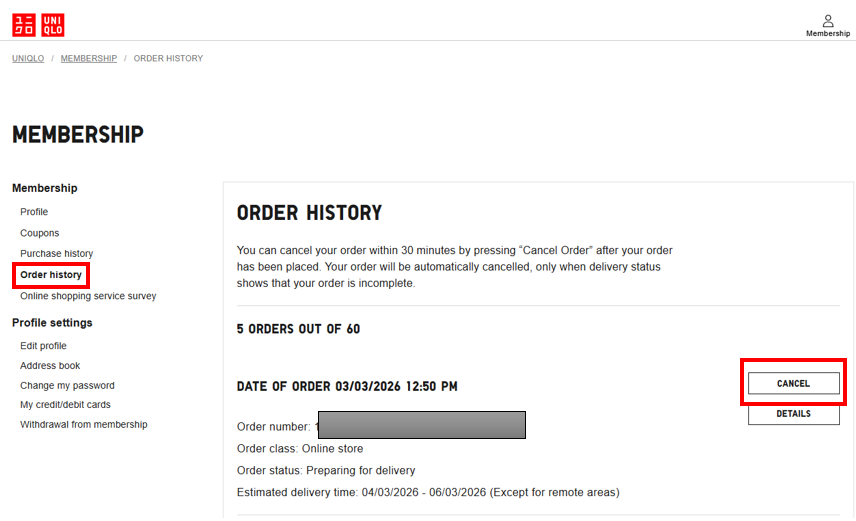
Task: Open Online shopping service survey
Action: point(88,296)
